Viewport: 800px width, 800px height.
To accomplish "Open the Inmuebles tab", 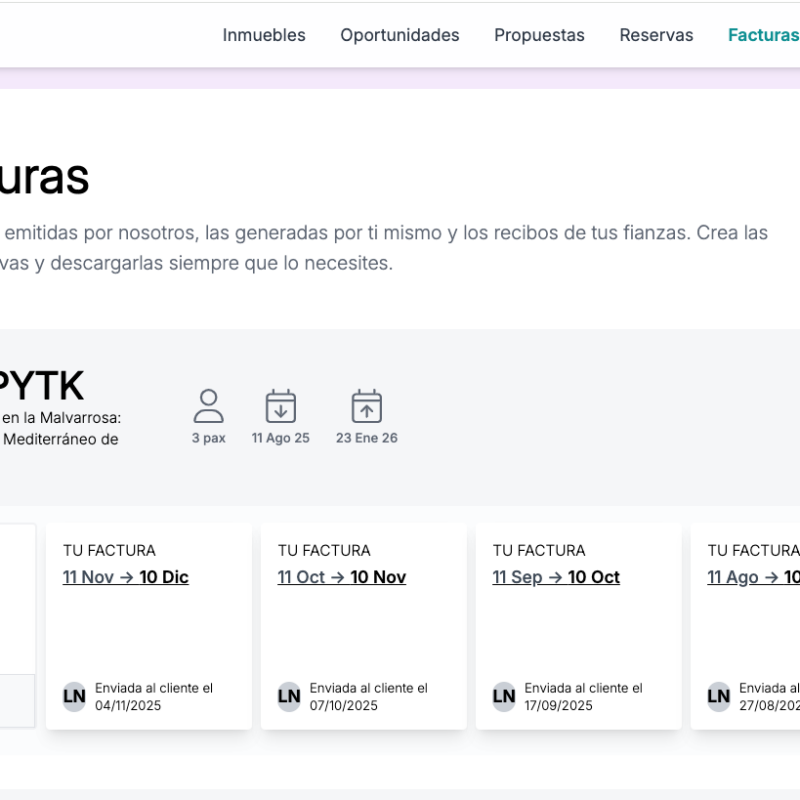I will coord(264,35).
